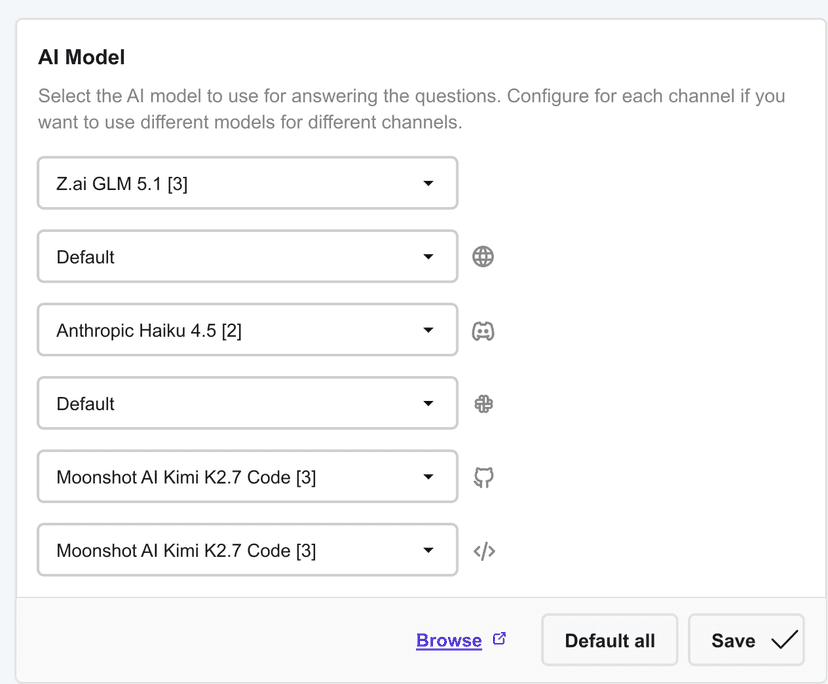828x684 pixels.
Task: Open the Anthropic Haiku 4.5 [2] dropdown
Action: pos(247,330)
